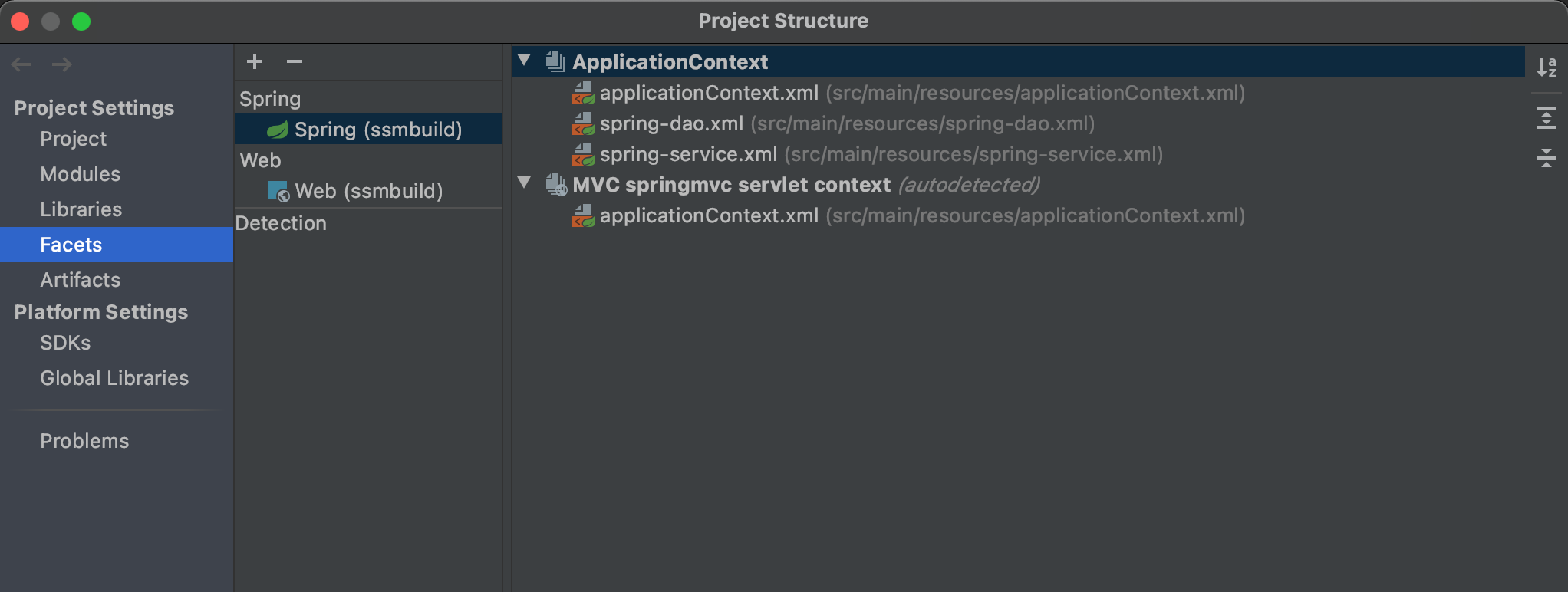Click the forward navigation arrow

click(x=62, y=64)
